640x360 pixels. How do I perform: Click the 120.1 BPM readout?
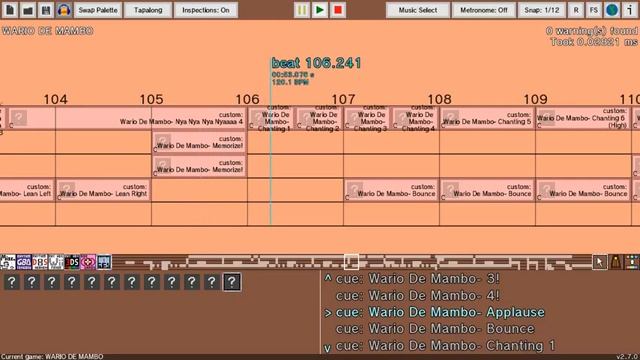click(290, 82)
